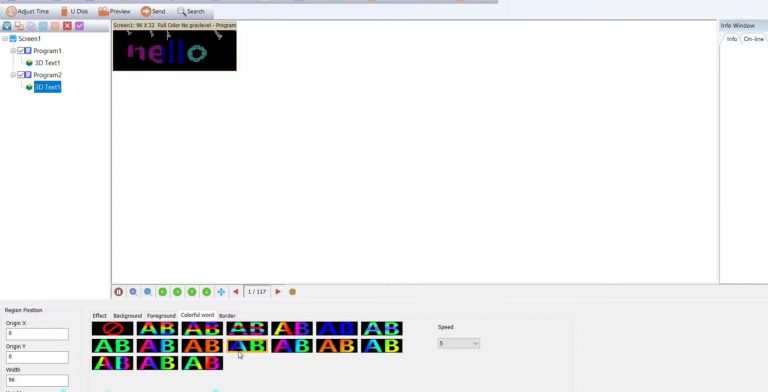The image size is (768, 392).
Task: Click the Preview toolbar button
Action: 114,11
